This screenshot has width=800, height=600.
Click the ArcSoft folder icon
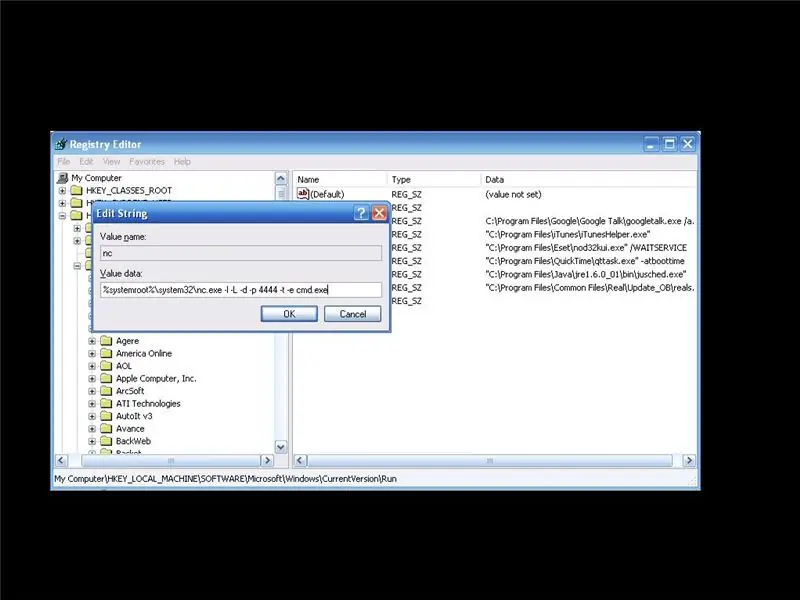[x=106, y=391]
